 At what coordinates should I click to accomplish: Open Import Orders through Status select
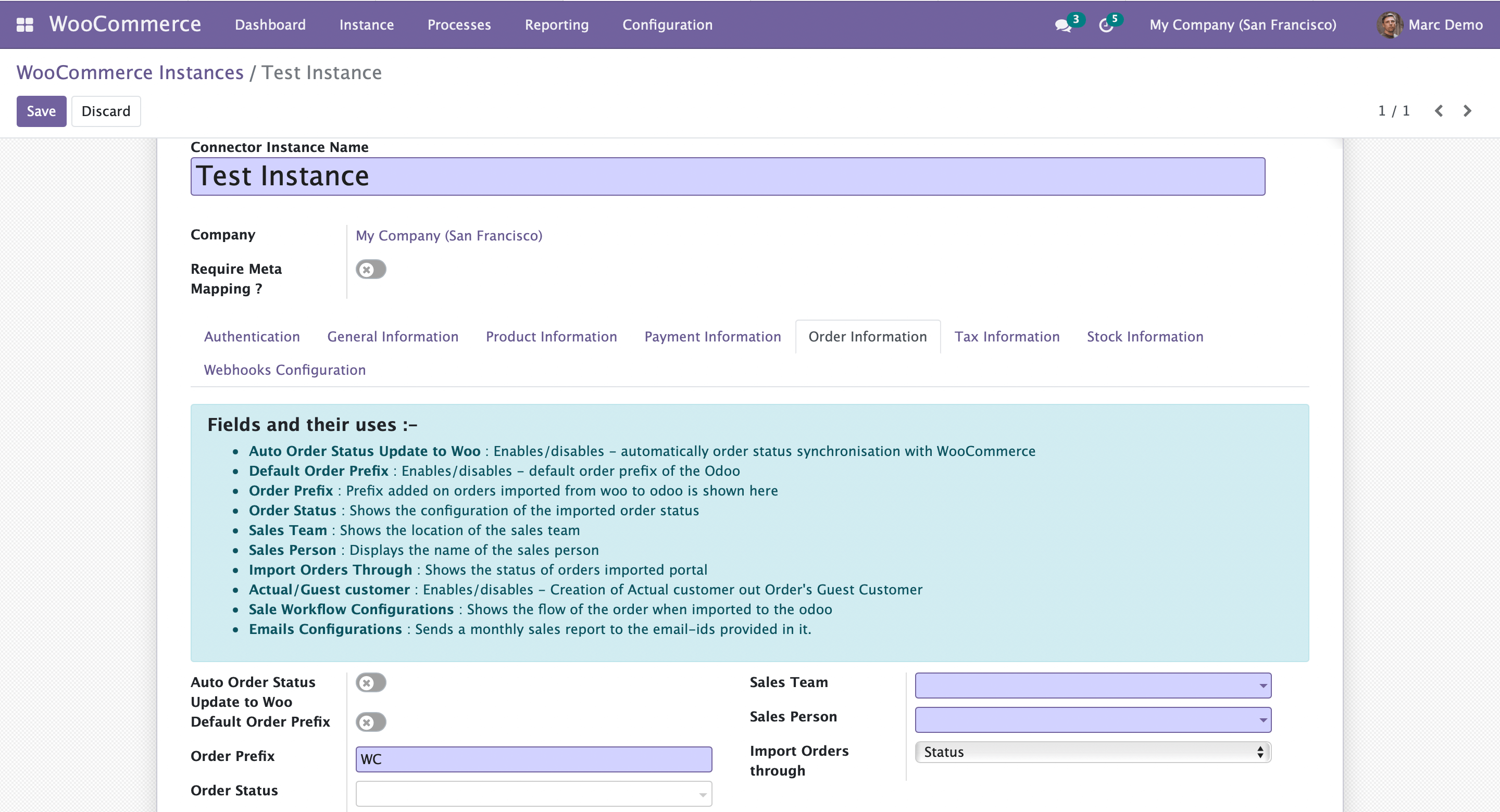coord(1092,752)
